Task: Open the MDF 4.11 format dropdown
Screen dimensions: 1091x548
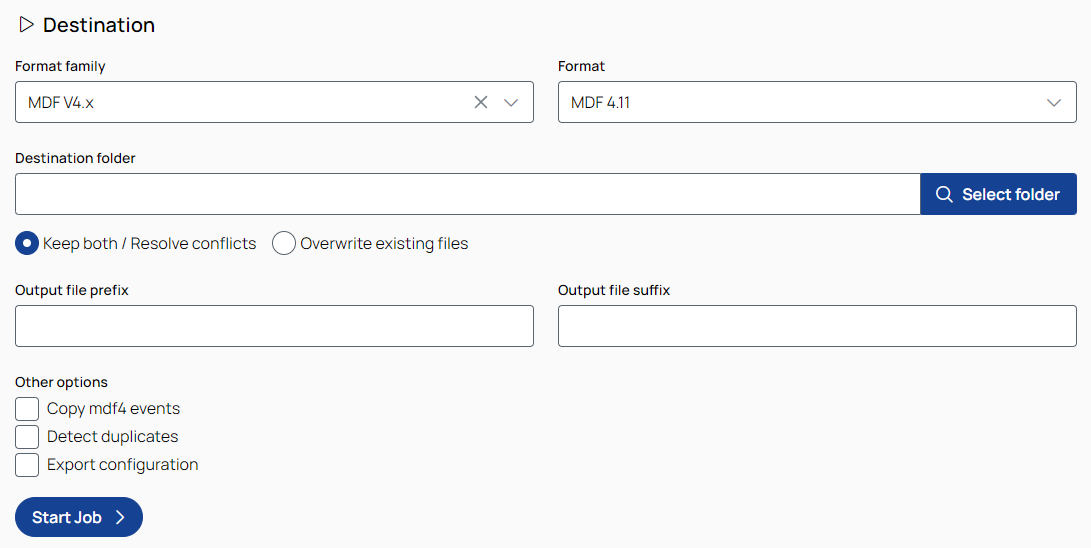Action: [800, 102]
